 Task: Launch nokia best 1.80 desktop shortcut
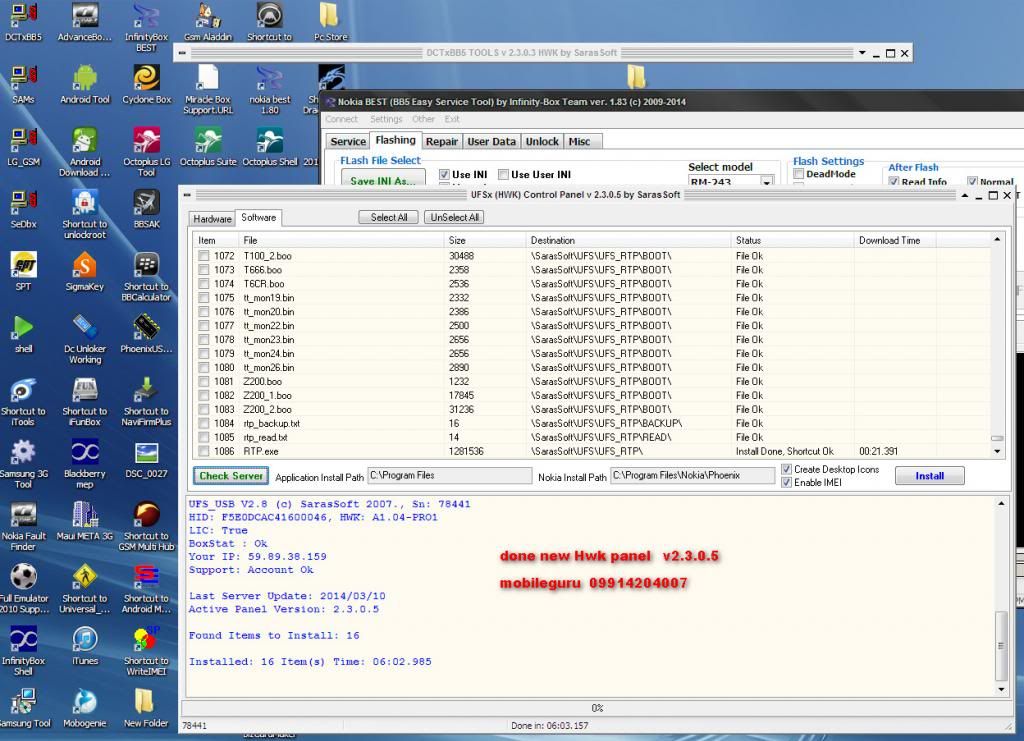point(270,89)
